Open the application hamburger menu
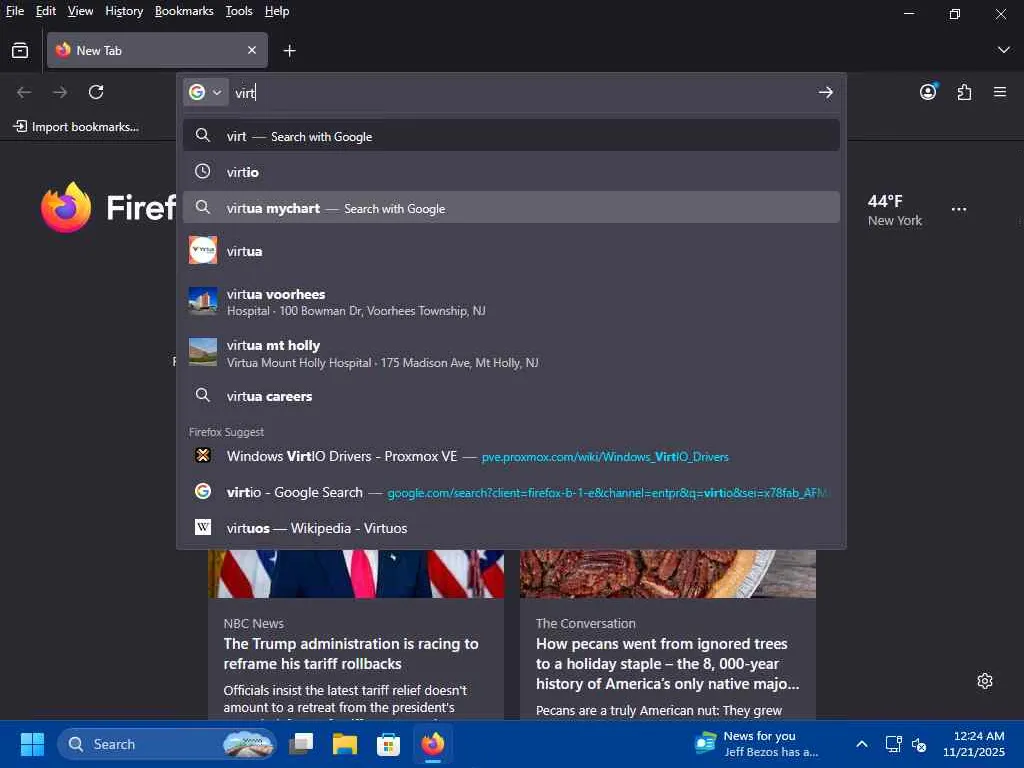 (x=1000, y=92)
